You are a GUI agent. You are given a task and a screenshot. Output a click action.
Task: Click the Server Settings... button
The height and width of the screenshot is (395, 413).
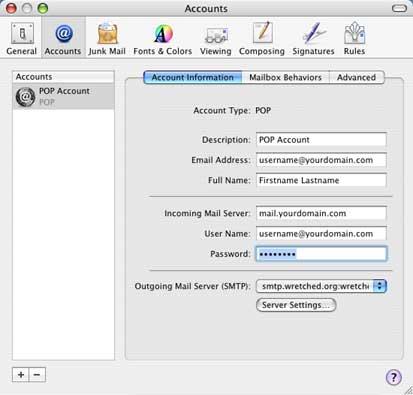click(x=296, y=305)
